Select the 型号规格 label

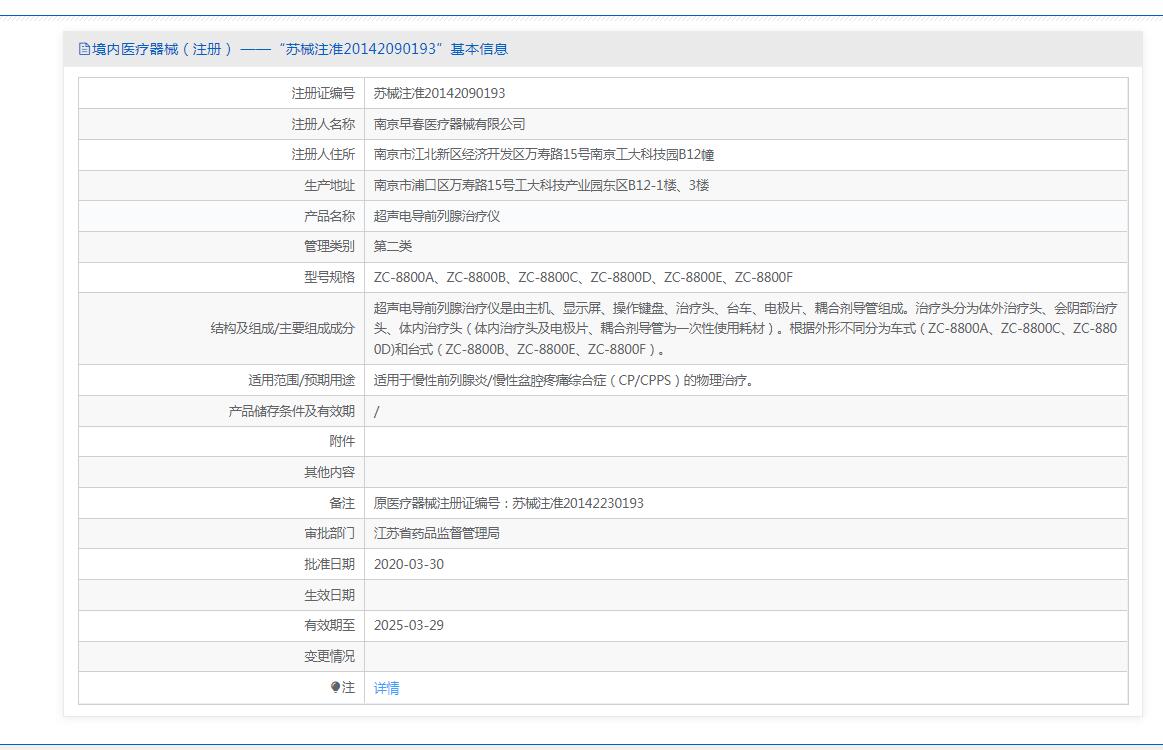pos(329,277)
